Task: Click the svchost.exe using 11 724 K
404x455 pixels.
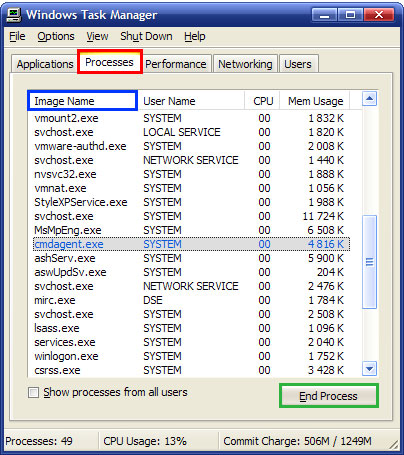Action: tap(191, 216)
